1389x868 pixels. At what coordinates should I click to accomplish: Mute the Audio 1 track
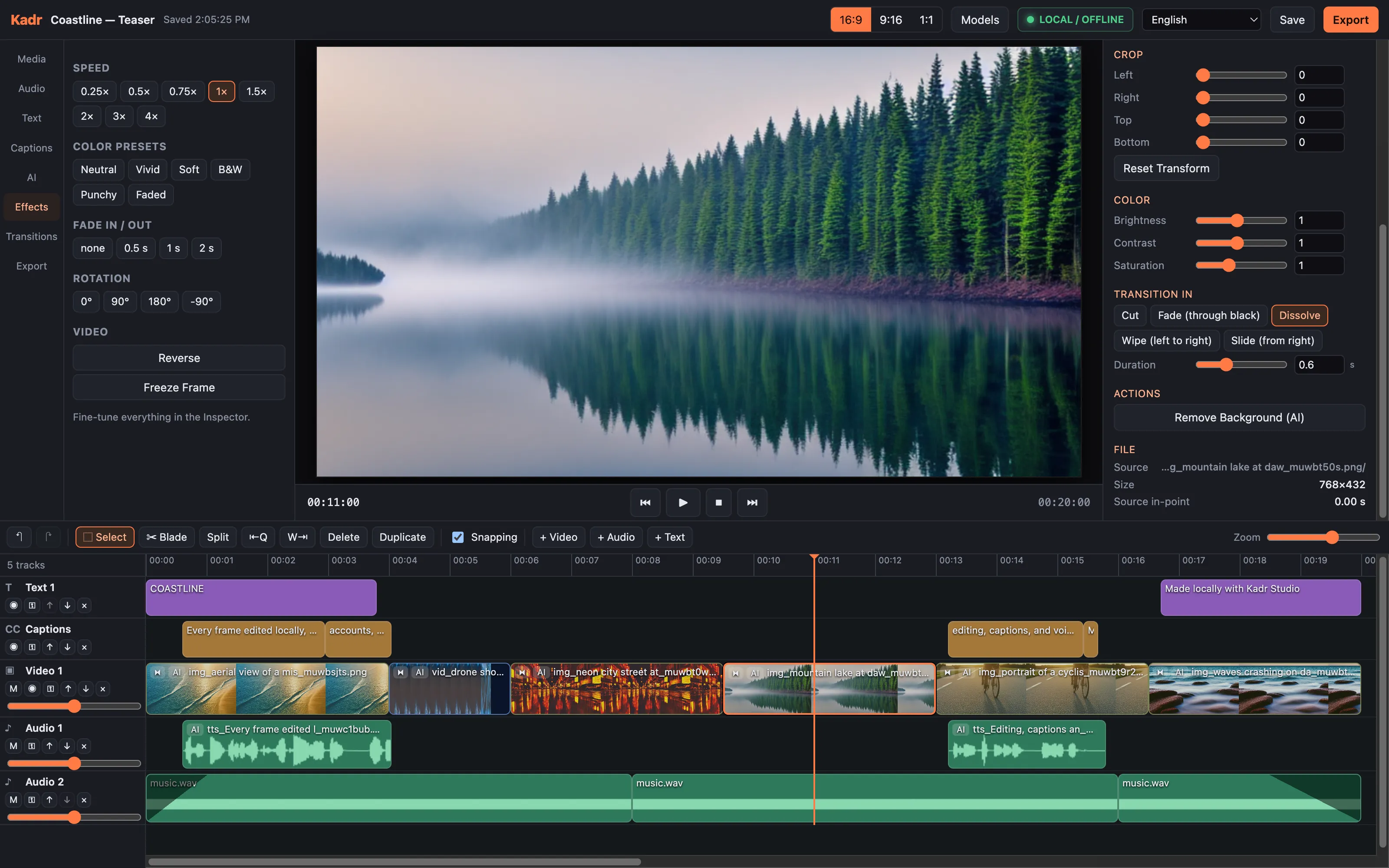[x=14, y=746]
